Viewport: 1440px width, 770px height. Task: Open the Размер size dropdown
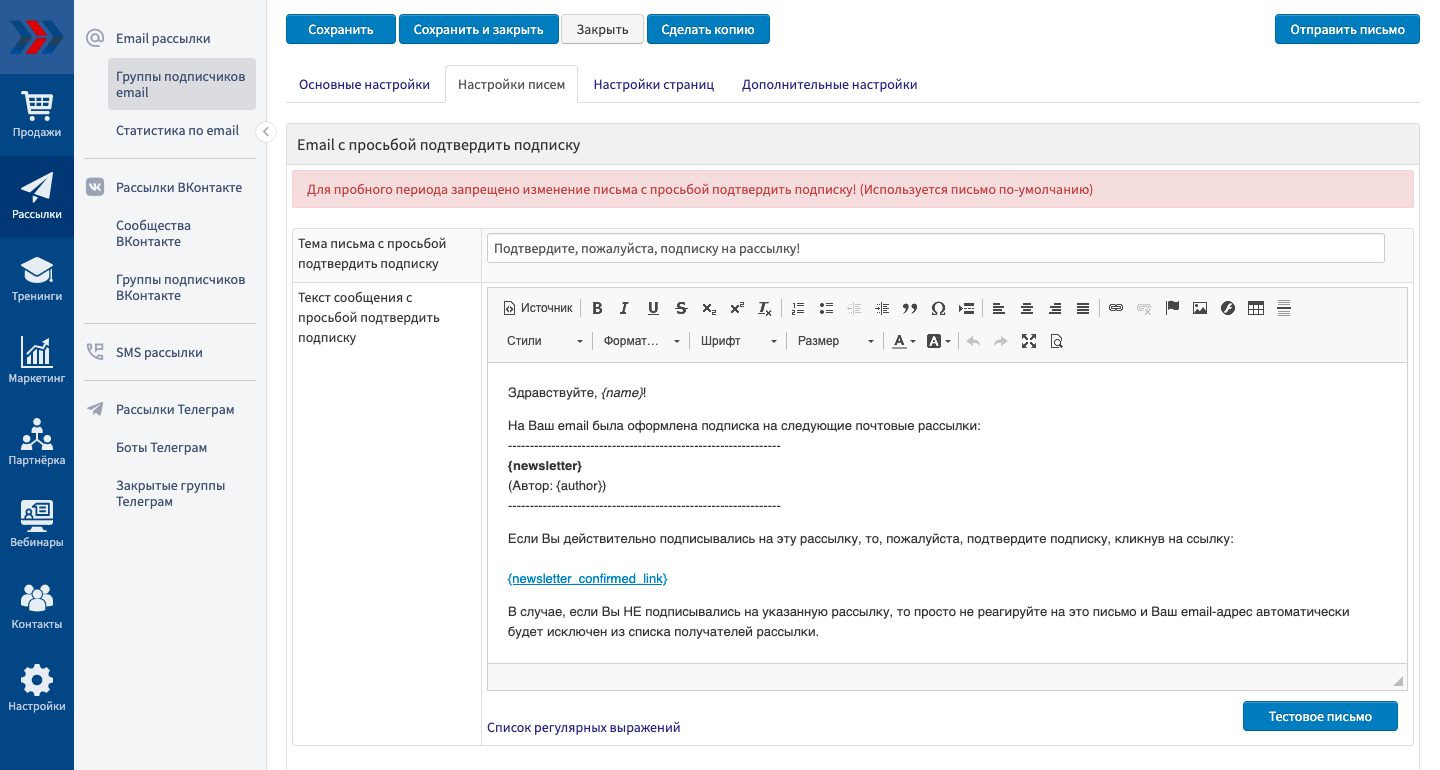point(835,341)
